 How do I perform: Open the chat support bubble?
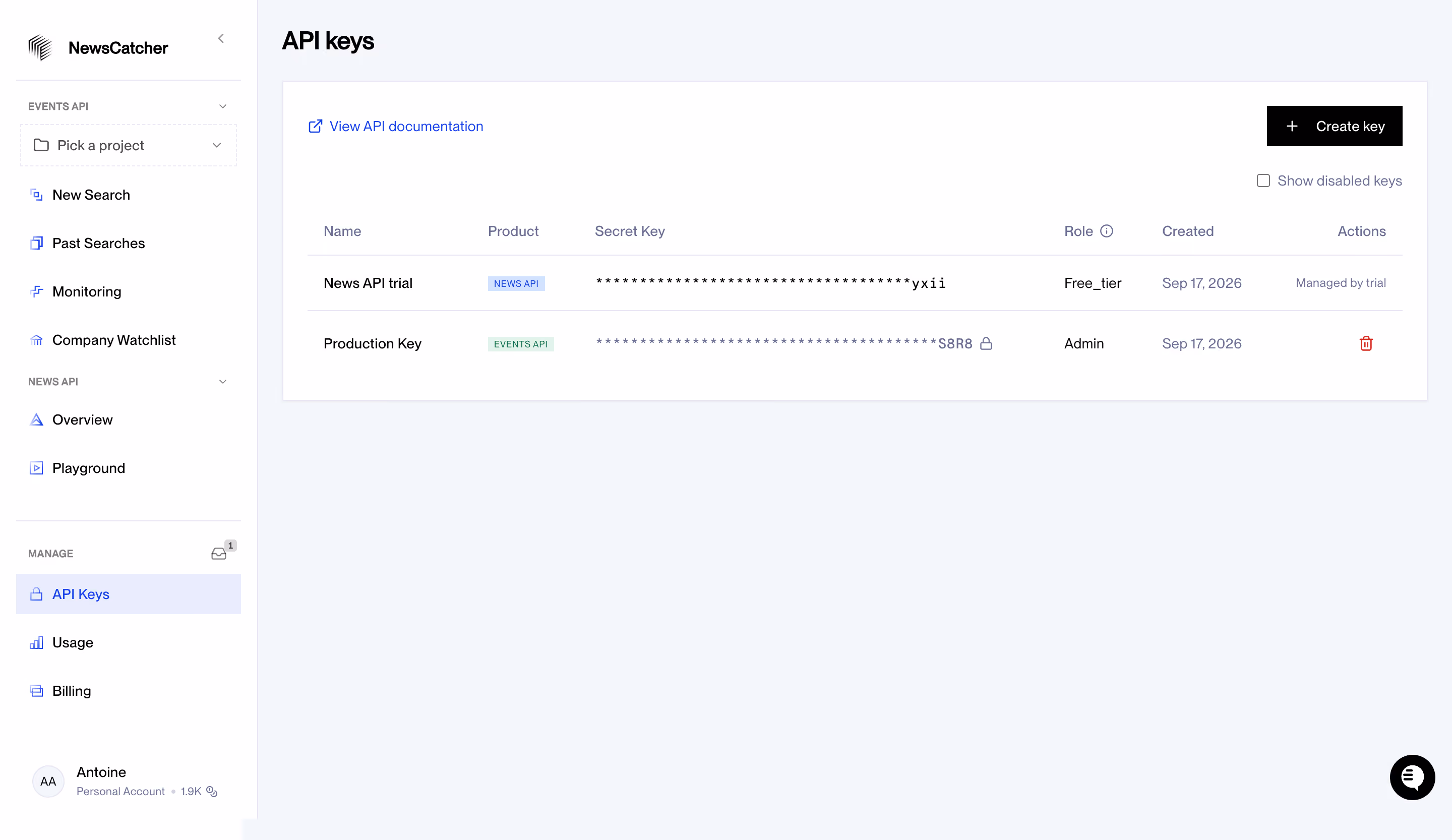coord(1412,777)
